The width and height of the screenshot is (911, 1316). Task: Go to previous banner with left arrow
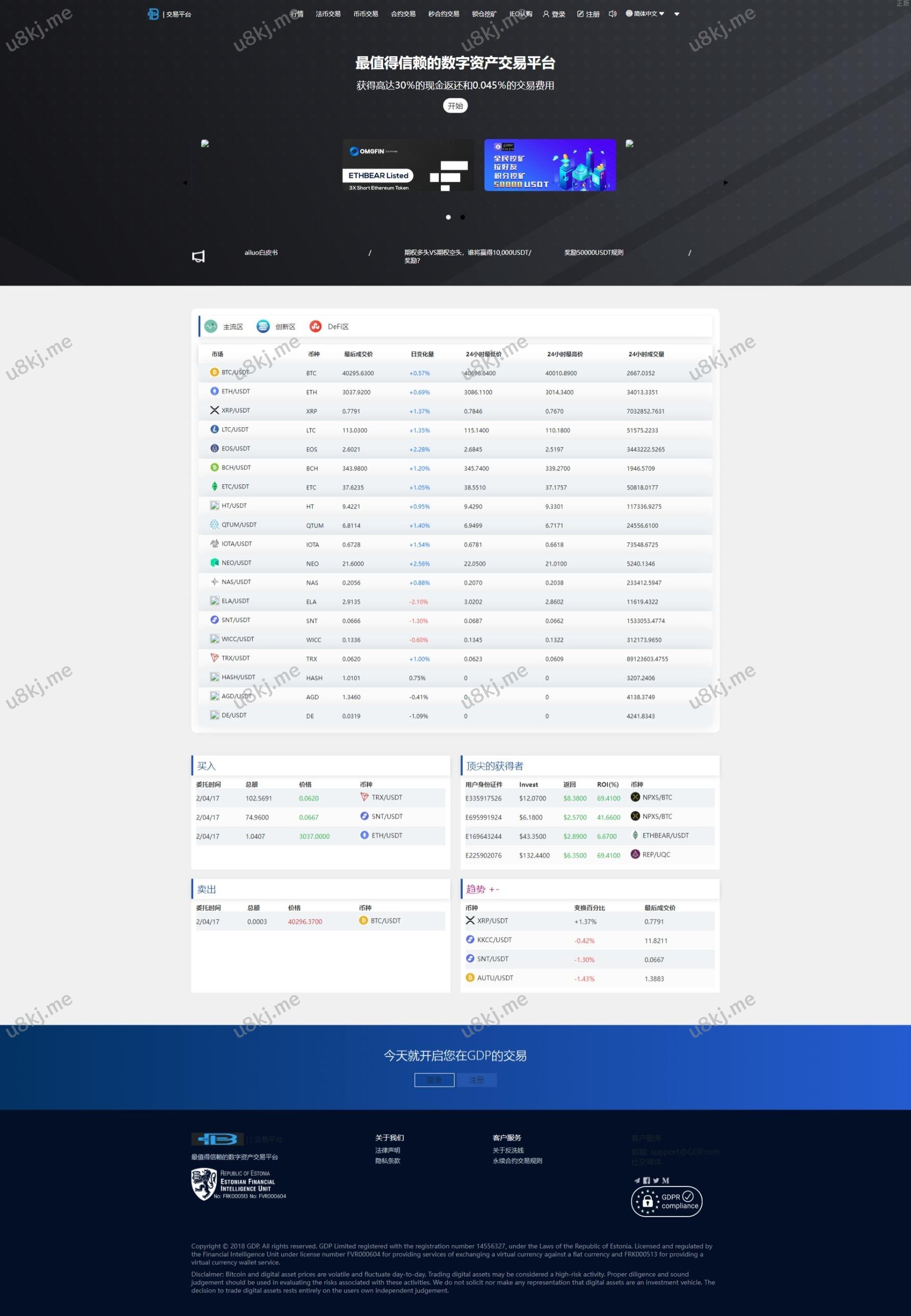coord(185,182)
